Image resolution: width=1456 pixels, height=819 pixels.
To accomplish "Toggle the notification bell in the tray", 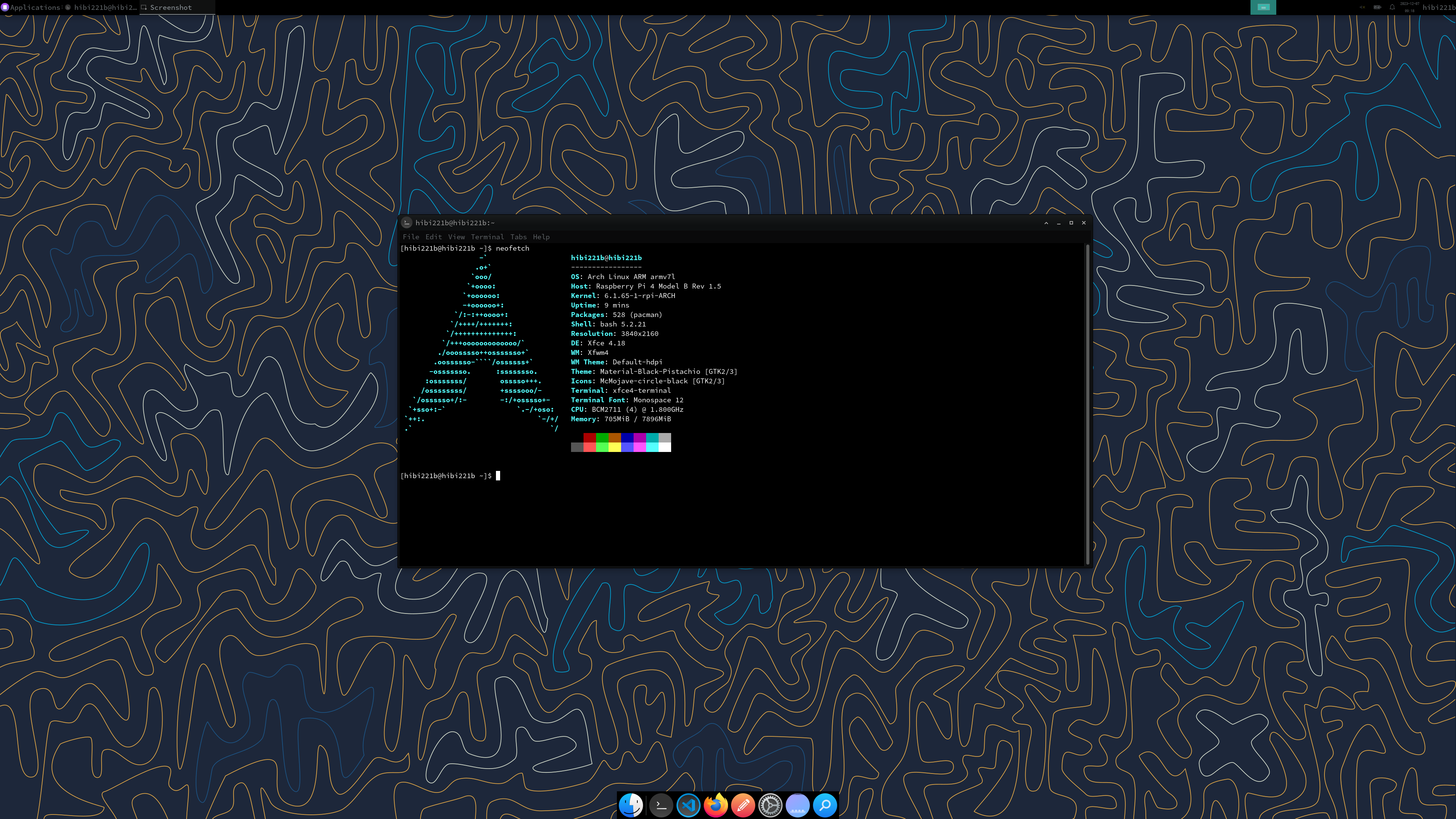I will pos(1392,7).
